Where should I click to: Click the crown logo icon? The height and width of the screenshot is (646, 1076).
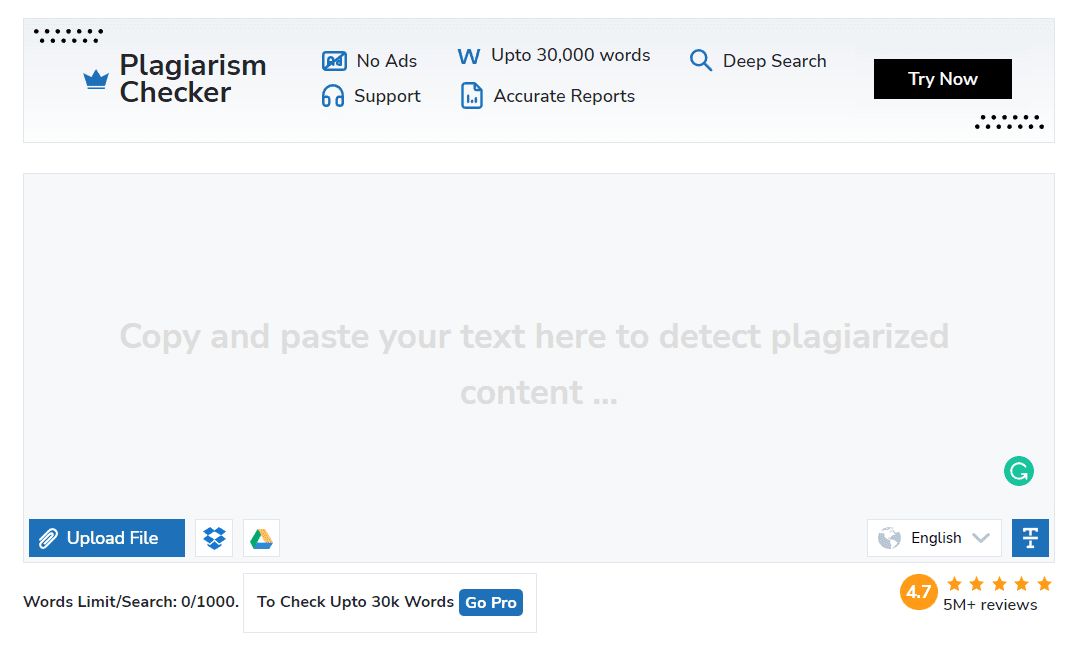(x=95, y=80)
